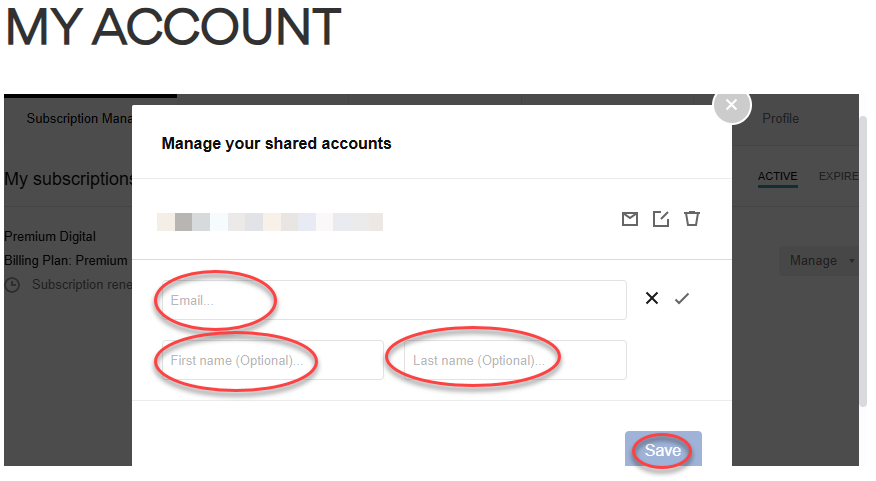Viewport: 876px width, 481px height.
Task: Focus the Email input field
Action: [394, 300]
